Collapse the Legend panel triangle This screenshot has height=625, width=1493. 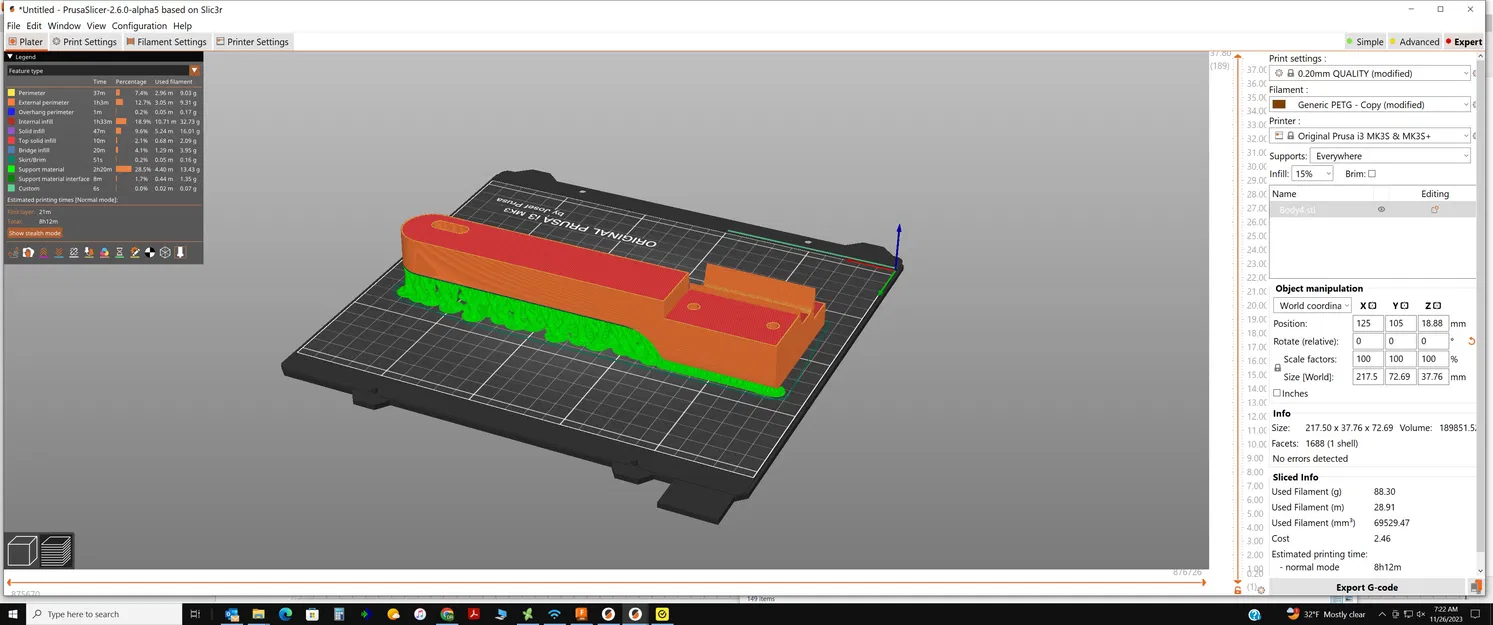coord(10,57)
